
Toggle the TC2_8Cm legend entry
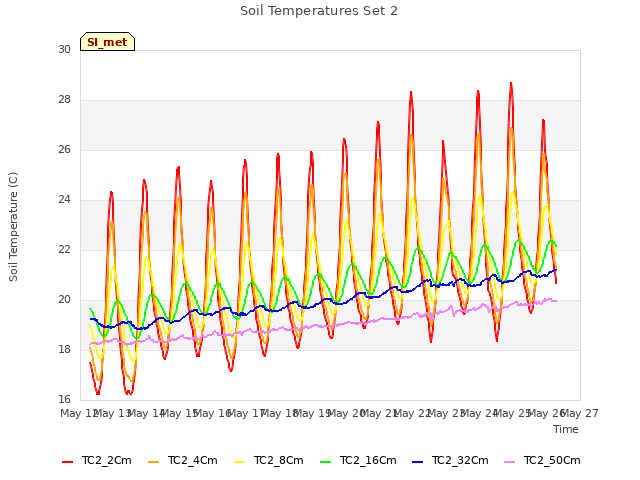[269, 460]
